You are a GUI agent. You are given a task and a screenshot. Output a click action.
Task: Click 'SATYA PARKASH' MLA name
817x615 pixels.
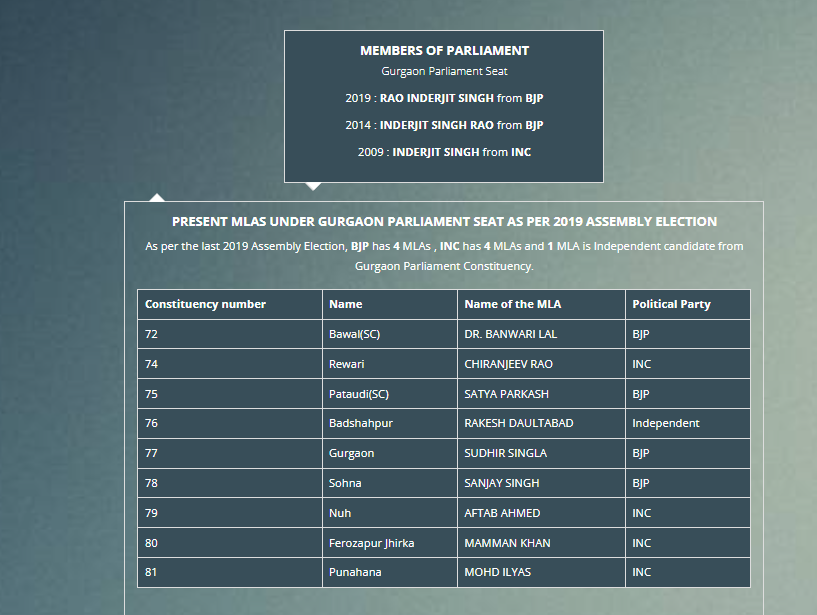[x=506, y=393]
